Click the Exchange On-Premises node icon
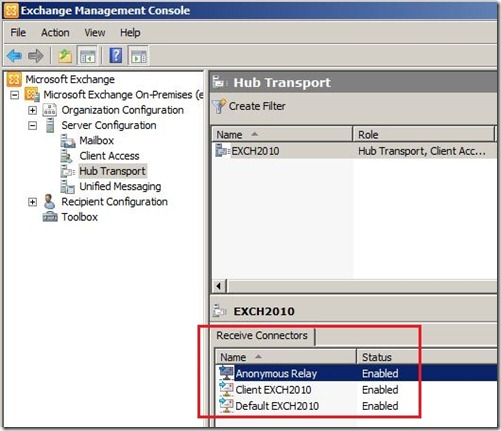 [32, 95]
